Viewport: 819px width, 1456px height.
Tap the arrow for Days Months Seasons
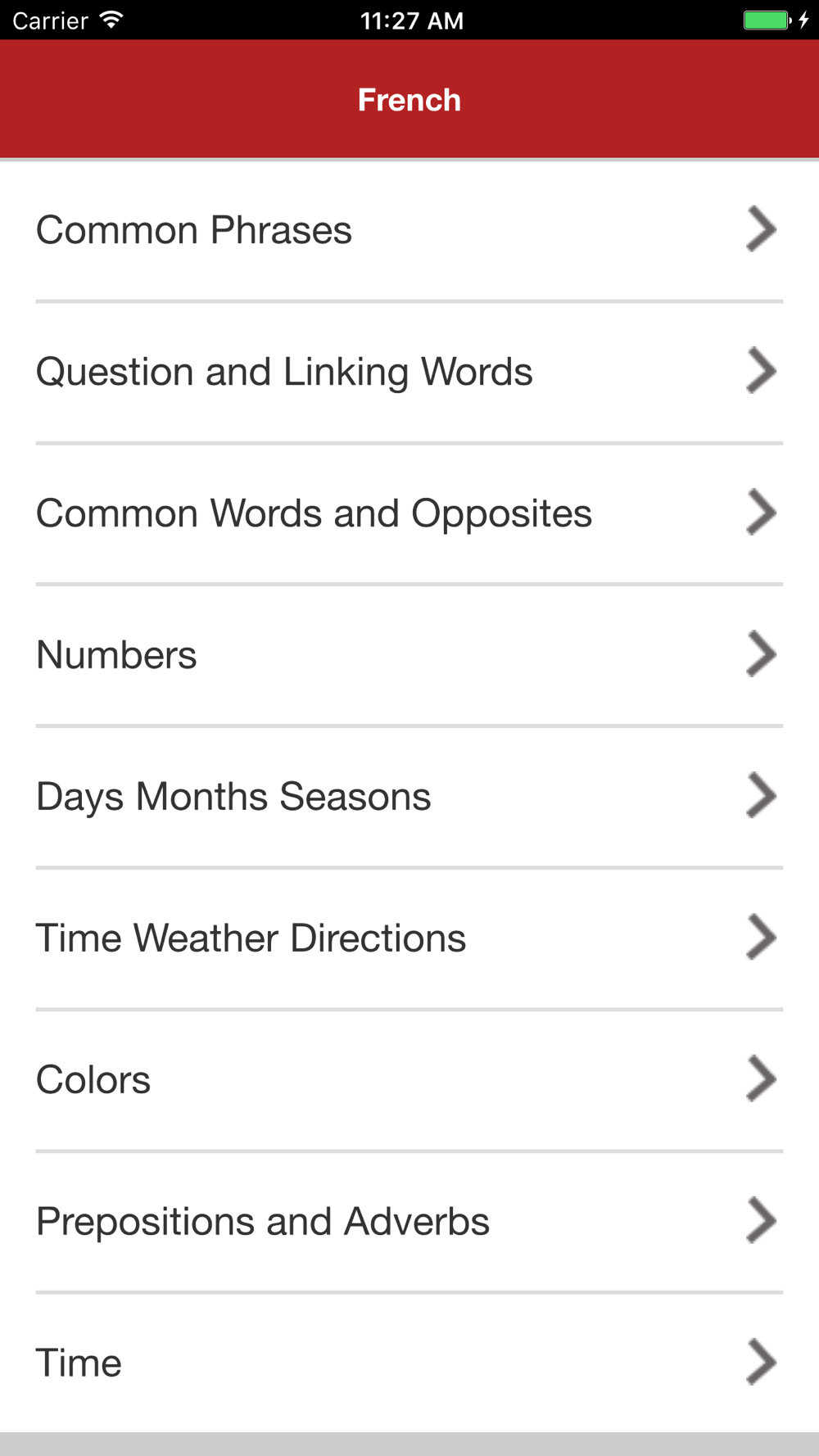(x=761, y=796)
